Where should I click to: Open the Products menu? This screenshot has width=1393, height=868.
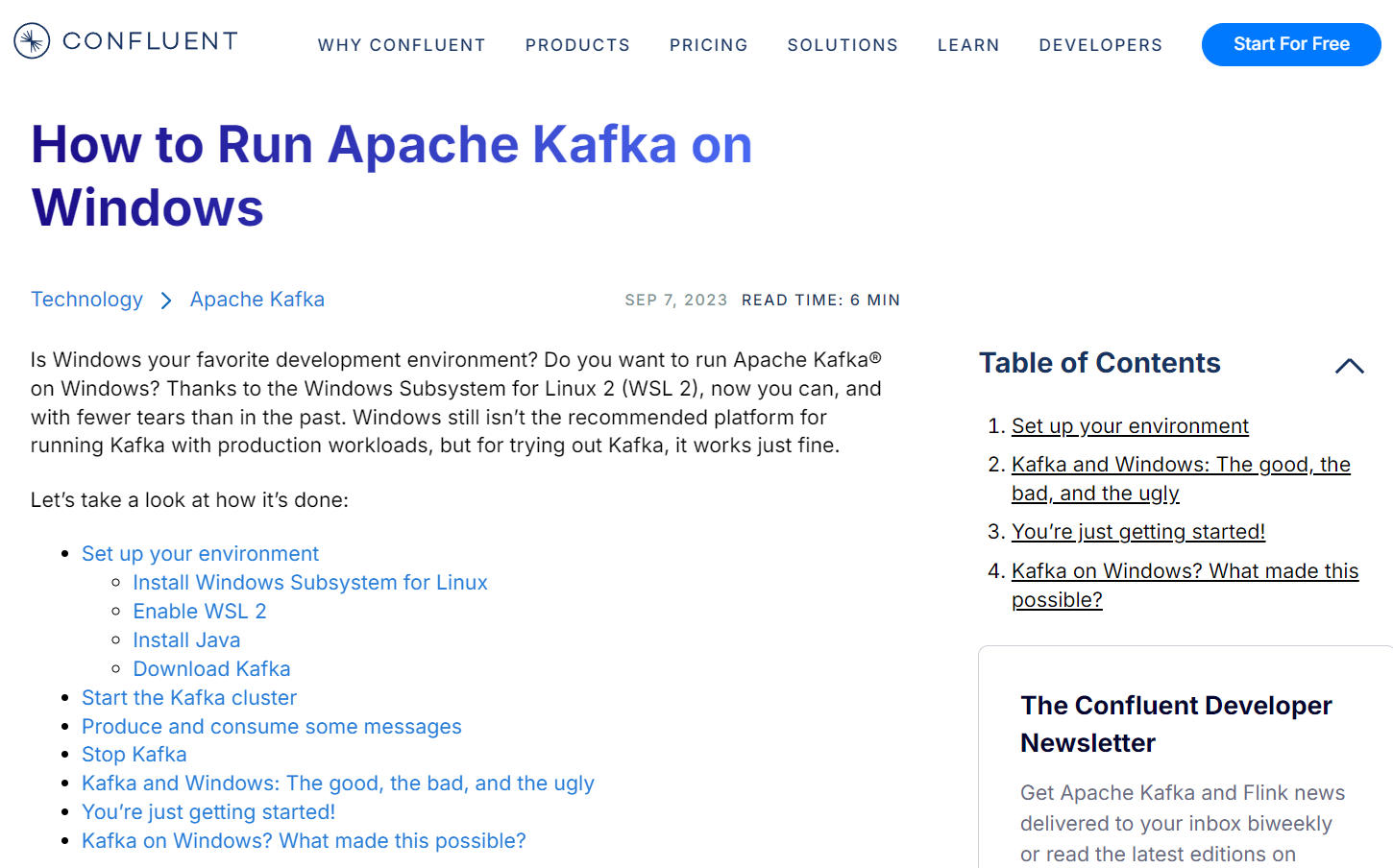click(x=577, y=45)
